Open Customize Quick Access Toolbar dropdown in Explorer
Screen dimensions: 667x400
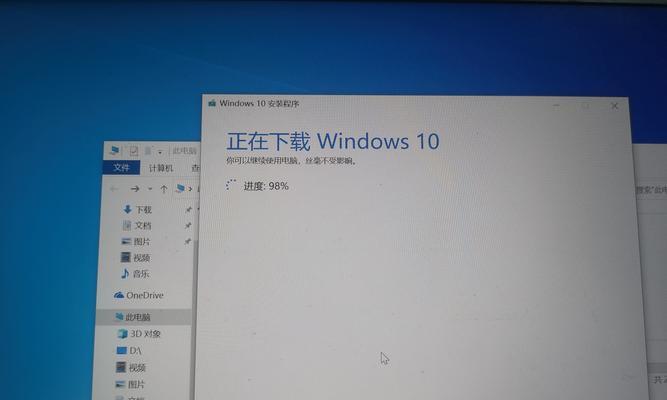(160, 152)
